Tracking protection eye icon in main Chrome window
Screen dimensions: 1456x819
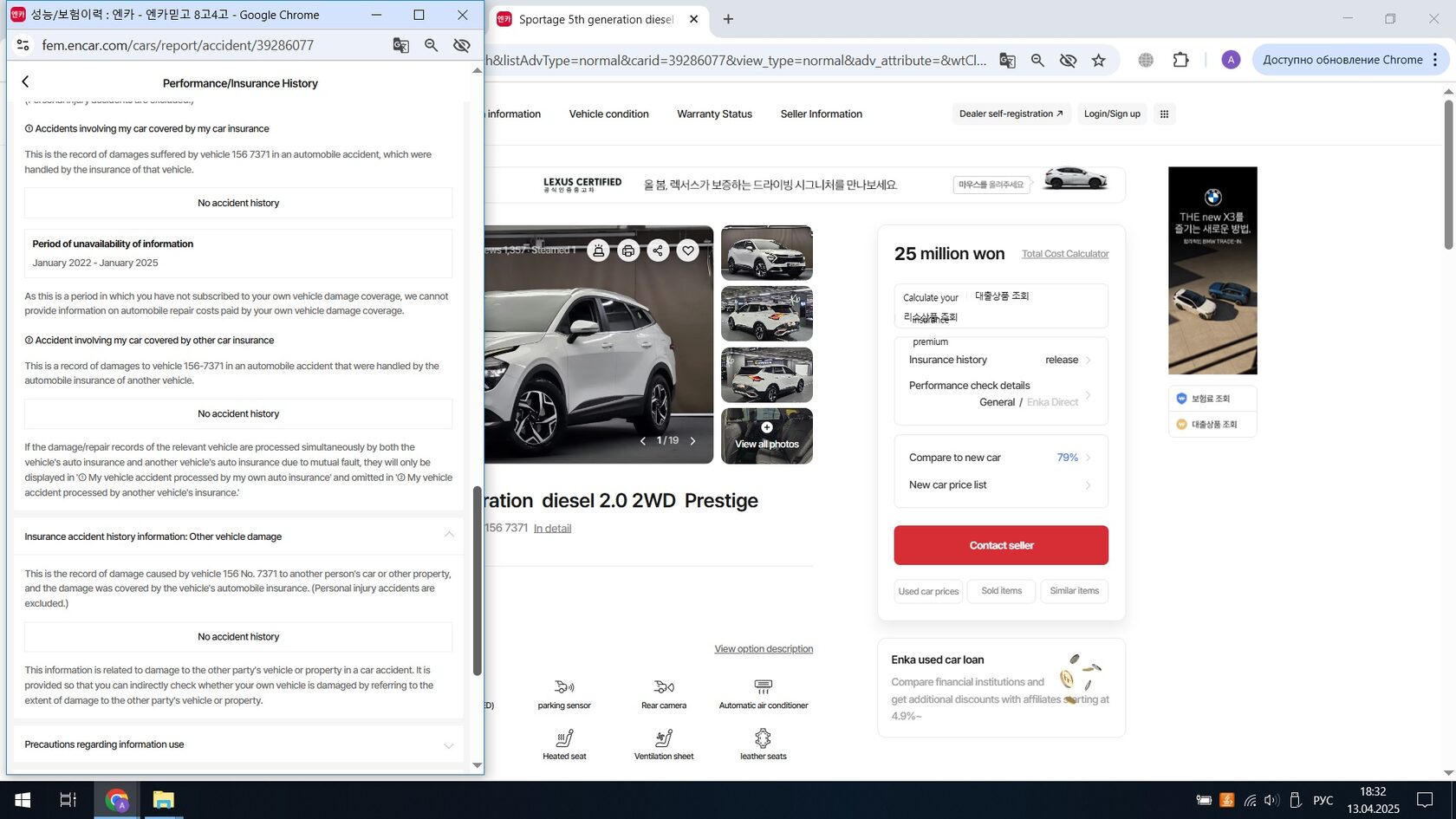pyautogui.click(x=1068, y=60)
